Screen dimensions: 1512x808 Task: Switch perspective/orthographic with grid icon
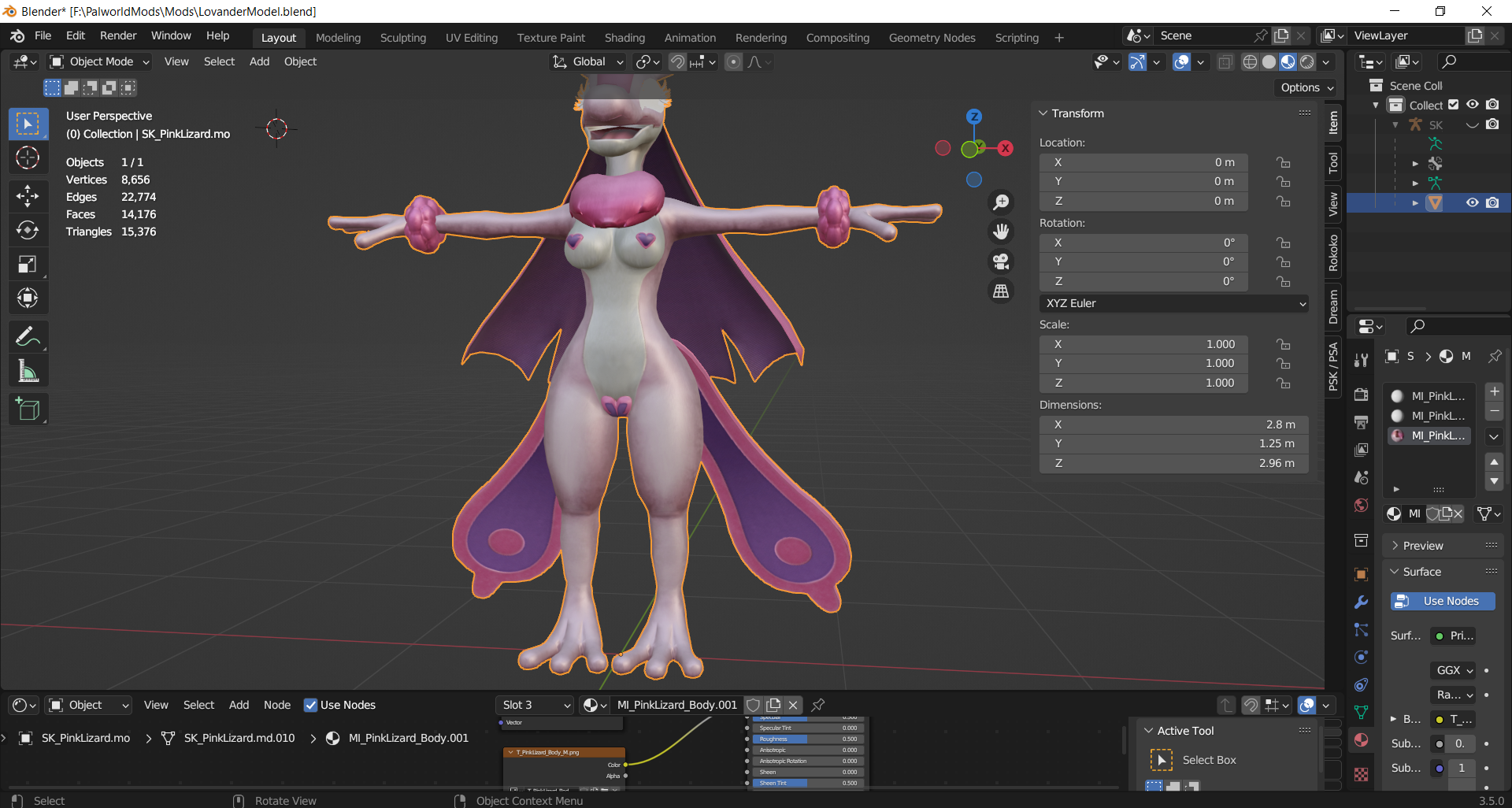click(x=1001, y=291)
